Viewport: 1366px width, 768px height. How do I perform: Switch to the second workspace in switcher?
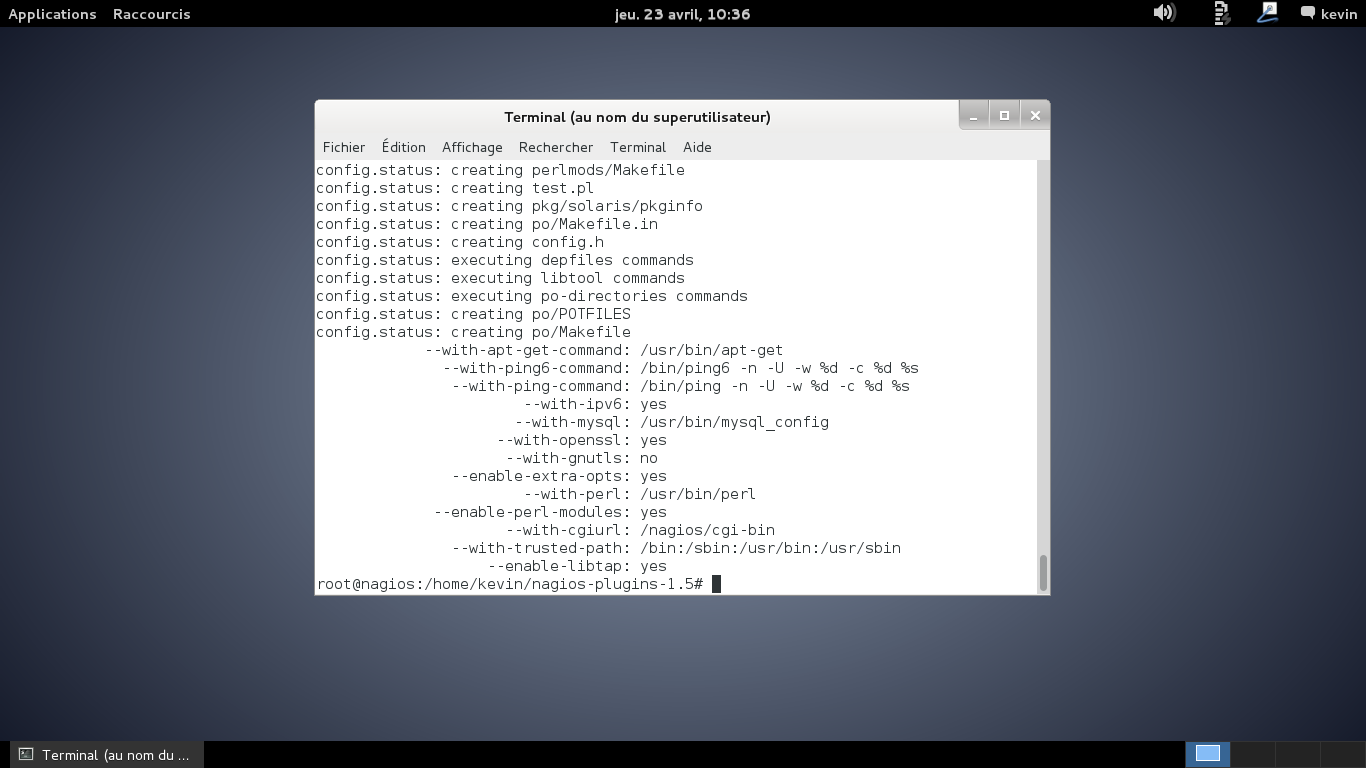pyautogui.click(x=1253, y=754)
